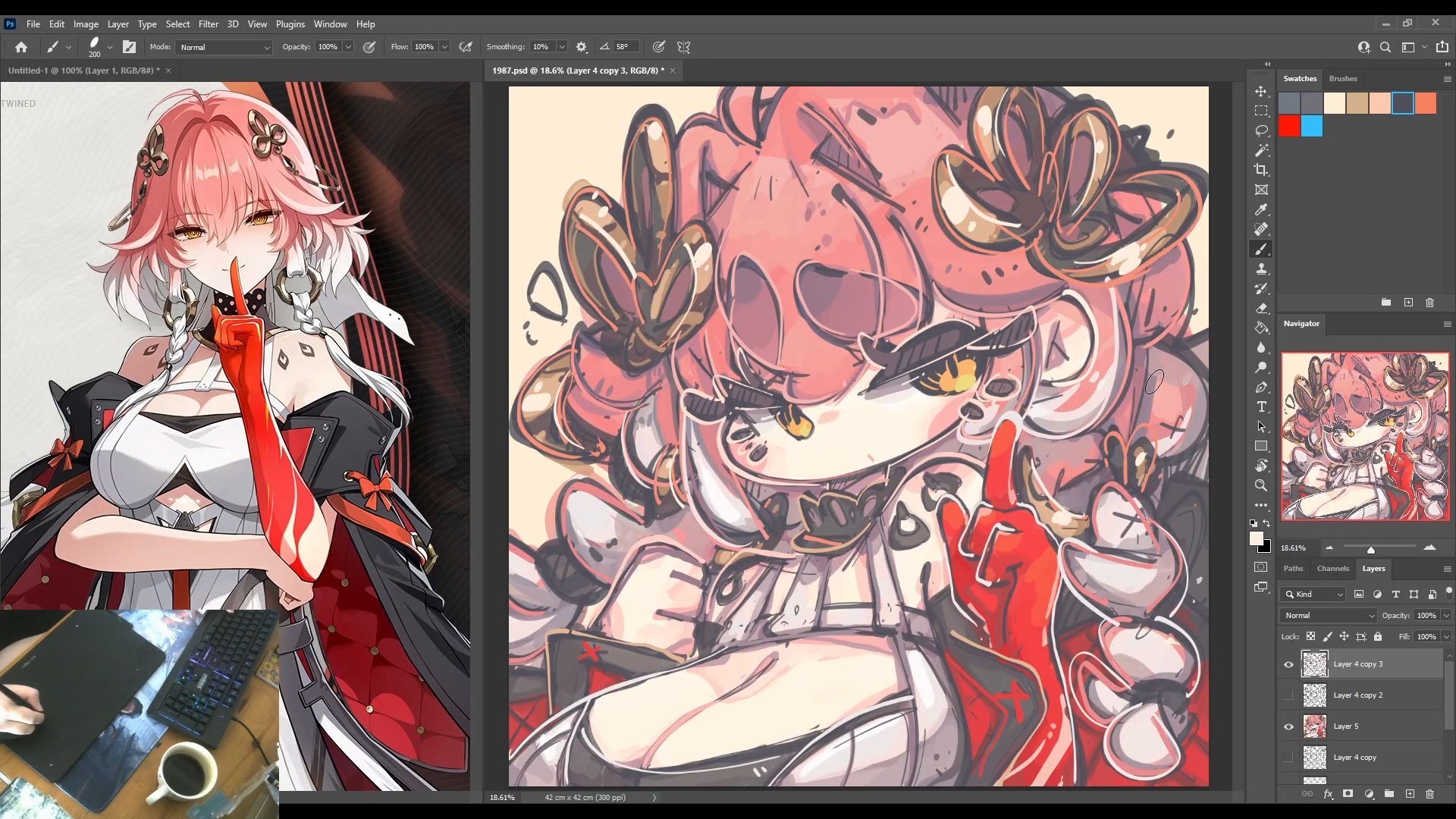Toggle pressure for size
1456x819 pixels.
(659, 47)
